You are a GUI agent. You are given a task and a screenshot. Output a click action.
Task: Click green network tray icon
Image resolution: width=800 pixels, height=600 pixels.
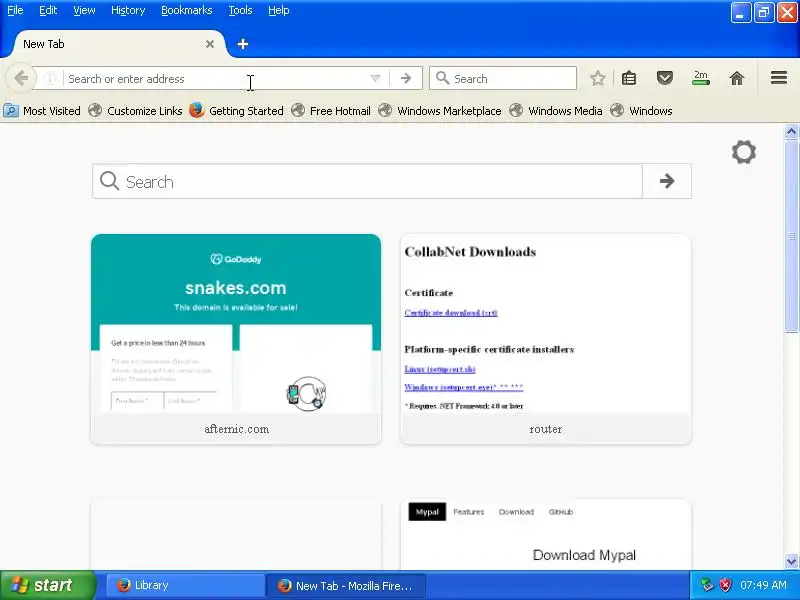tap(707, 585)
